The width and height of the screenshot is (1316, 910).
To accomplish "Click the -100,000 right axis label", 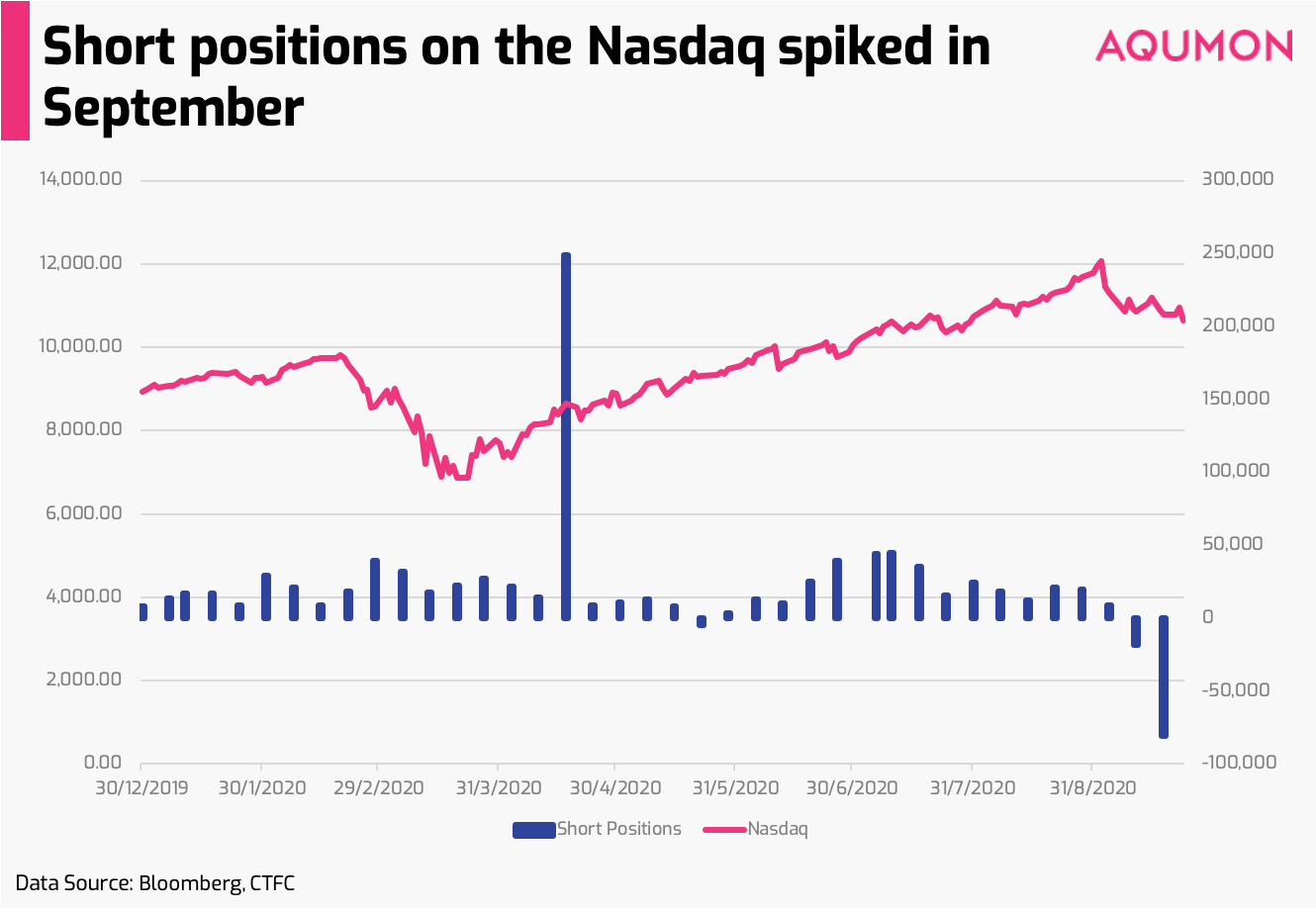I will click(x=1240, y=763).
